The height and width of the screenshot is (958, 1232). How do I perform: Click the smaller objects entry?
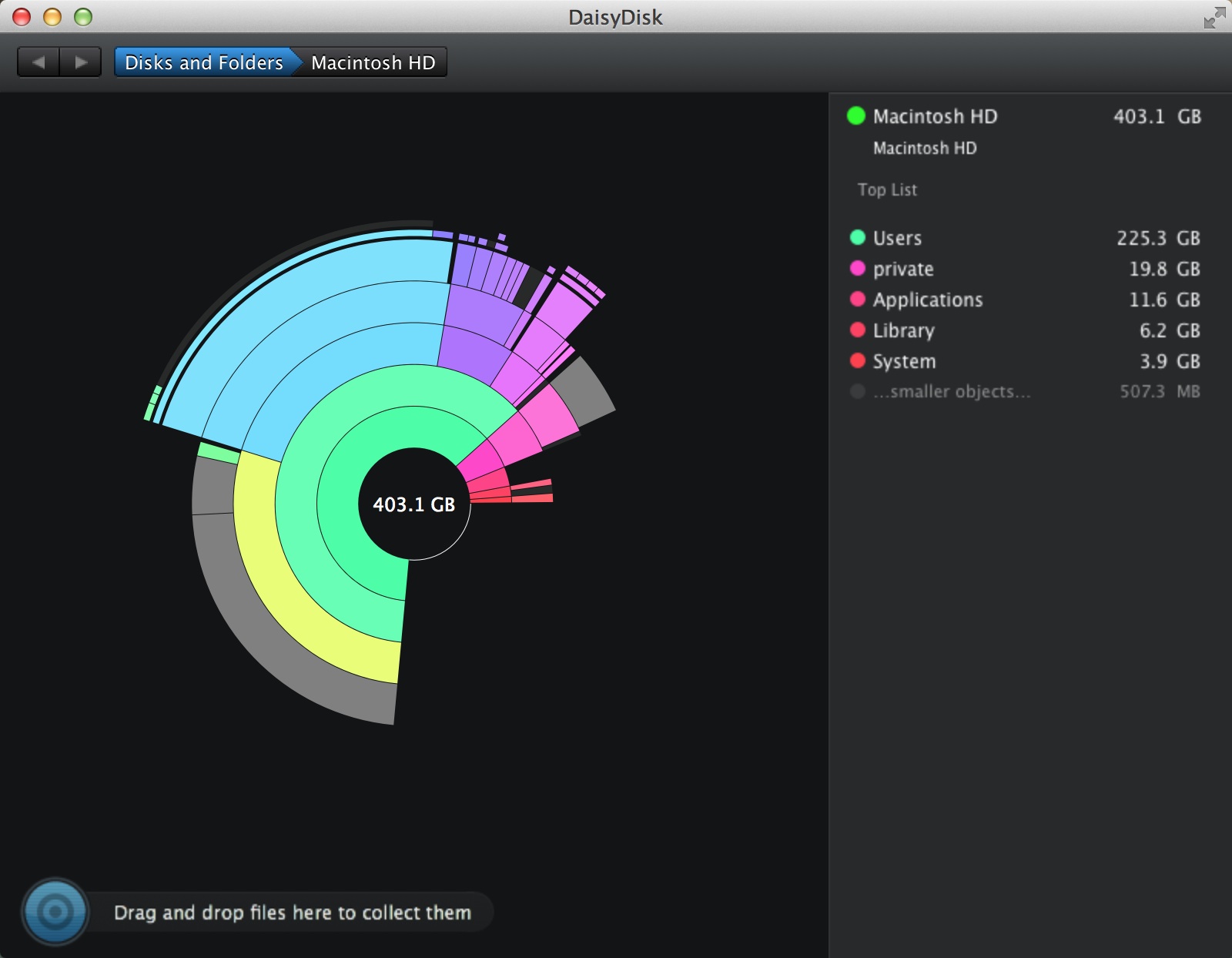[1024, 391]
